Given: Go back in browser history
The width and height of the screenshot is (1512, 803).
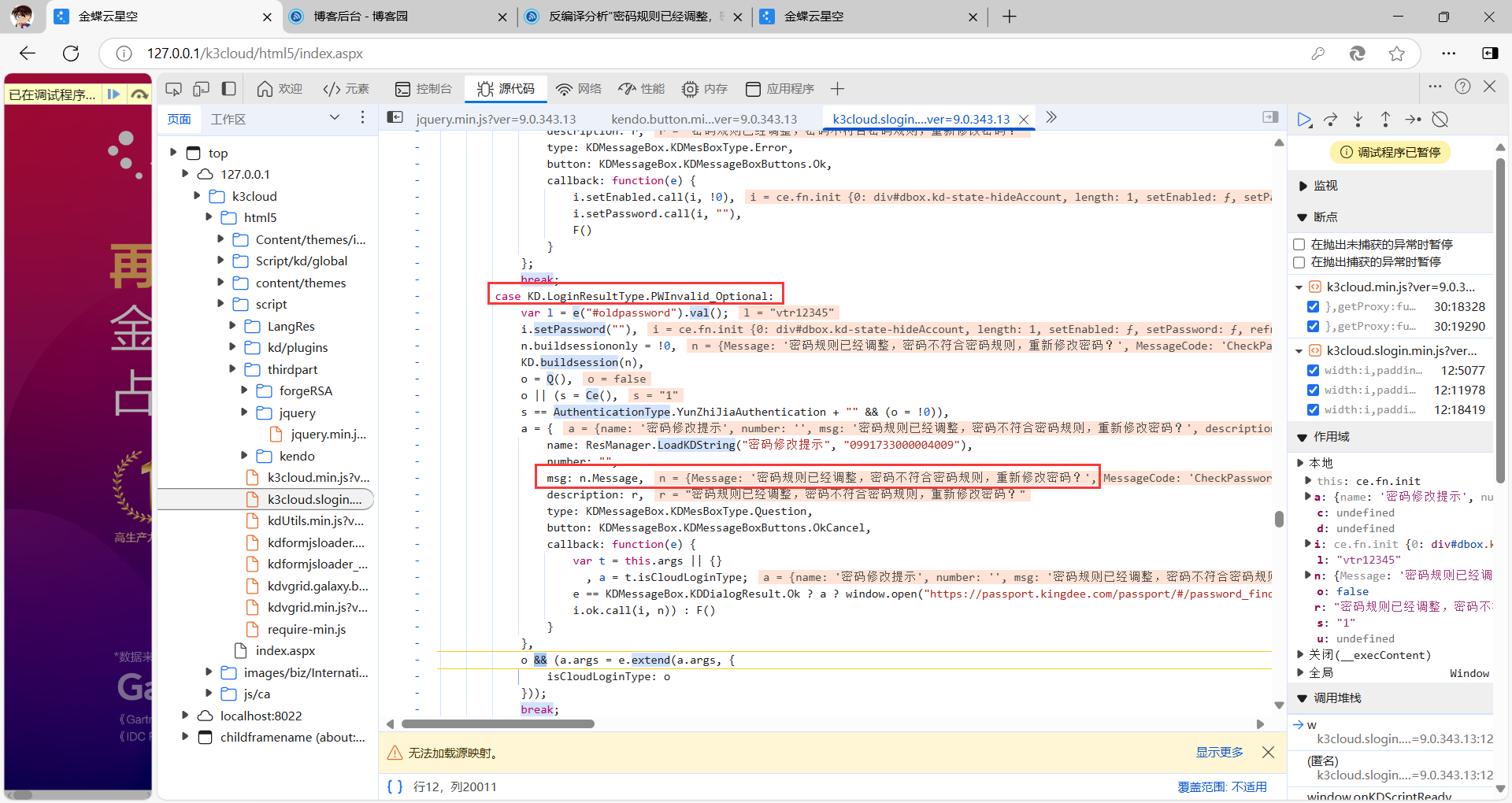Looking at the screenshot, I should 28,54.
